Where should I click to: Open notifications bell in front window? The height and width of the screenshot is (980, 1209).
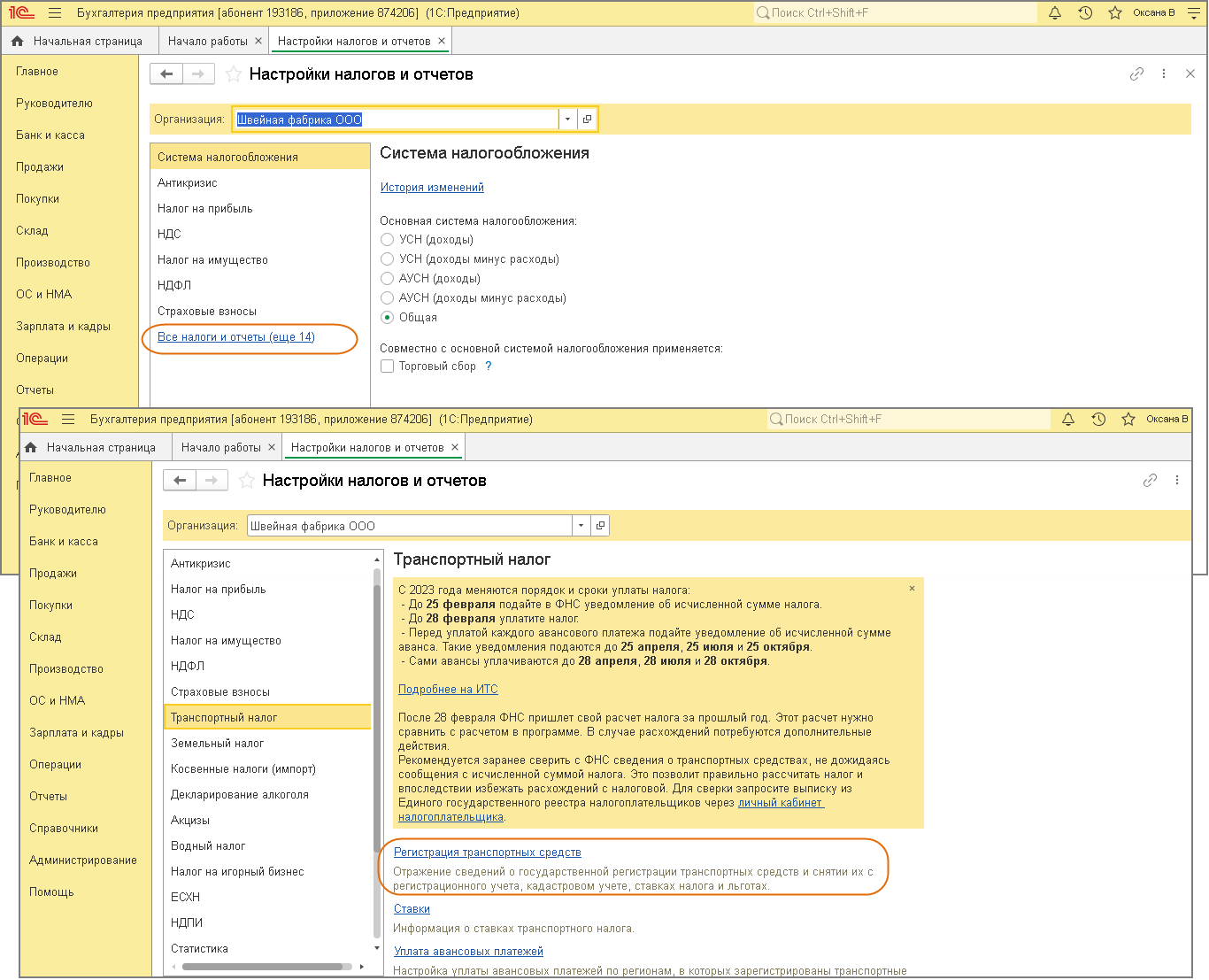[1068, 420]
